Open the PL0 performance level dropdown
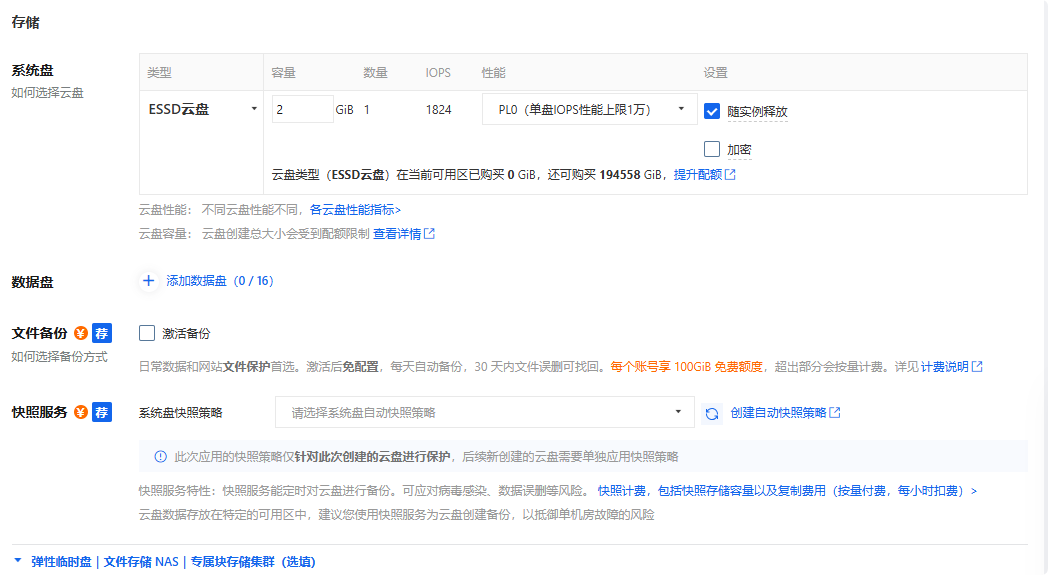 click(589, 109)
